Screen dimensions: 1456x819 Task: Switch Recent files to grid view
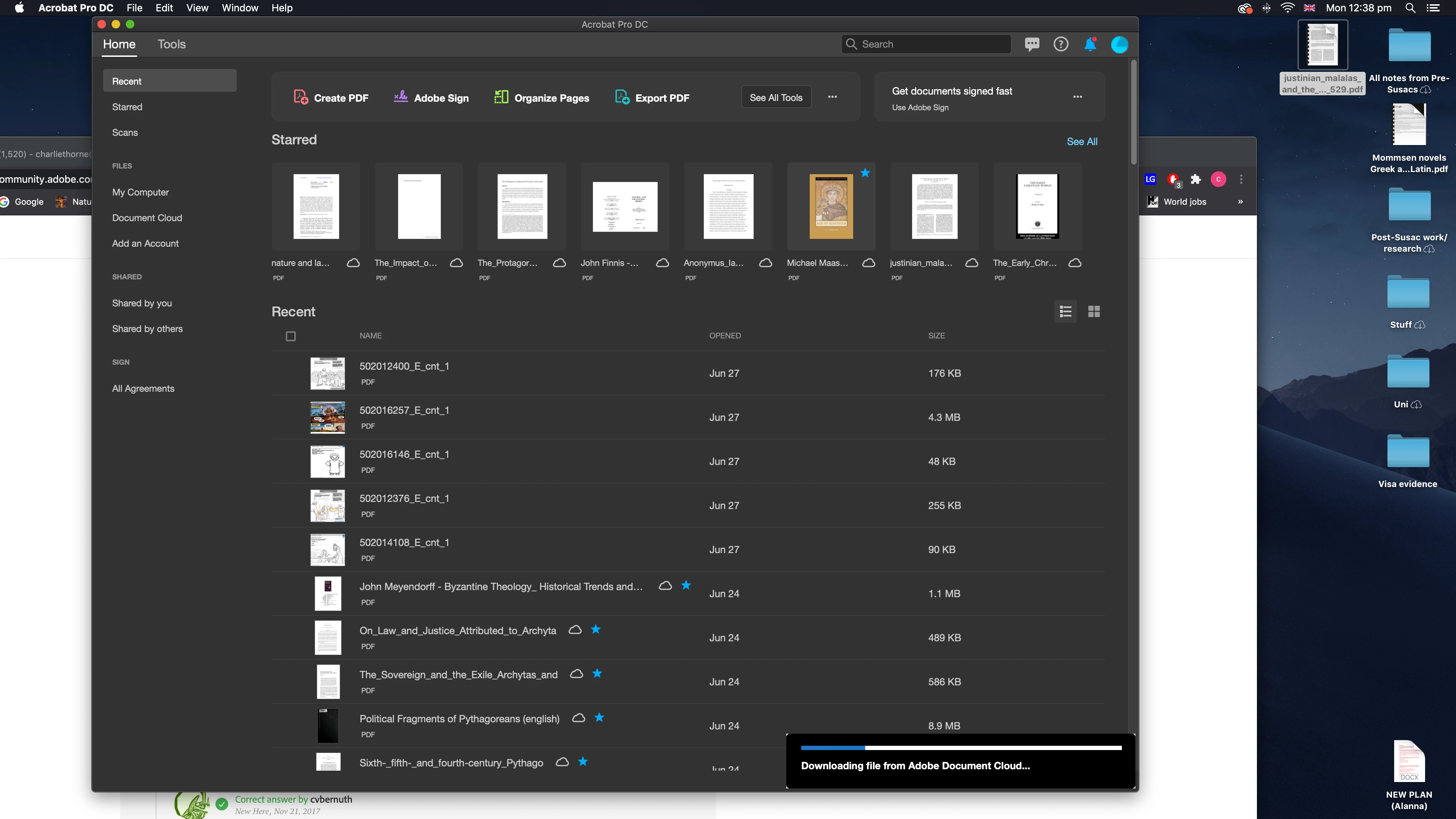1094,311
